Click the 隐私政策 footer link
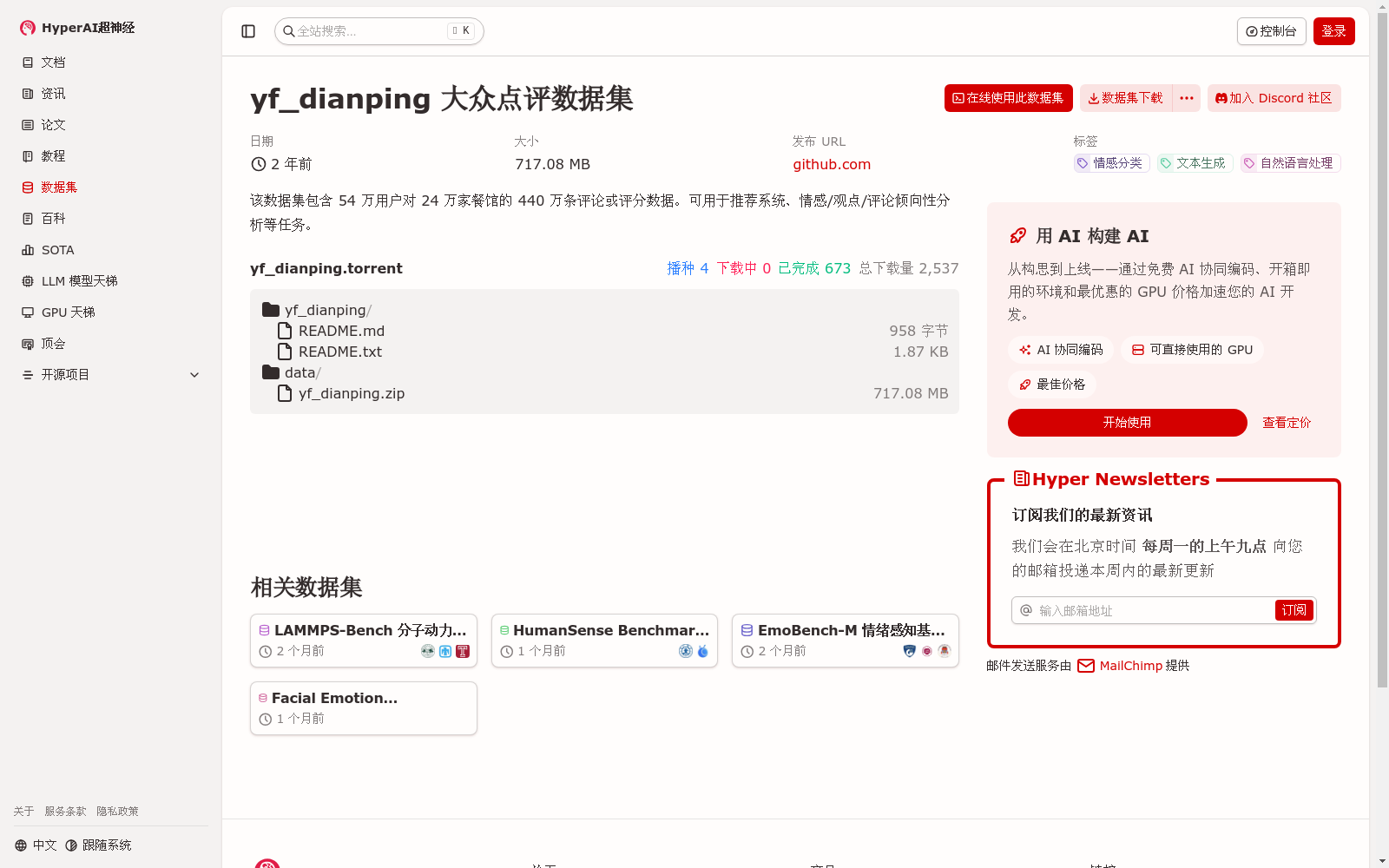Viewport: 1389px width, 868px height. tap(118, 812)
